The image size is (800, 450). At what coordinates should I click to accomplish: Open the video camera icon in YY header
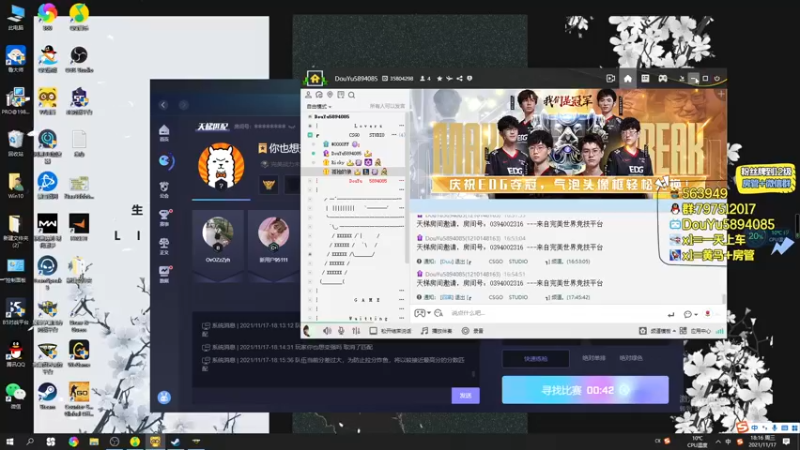click(610, 79)
